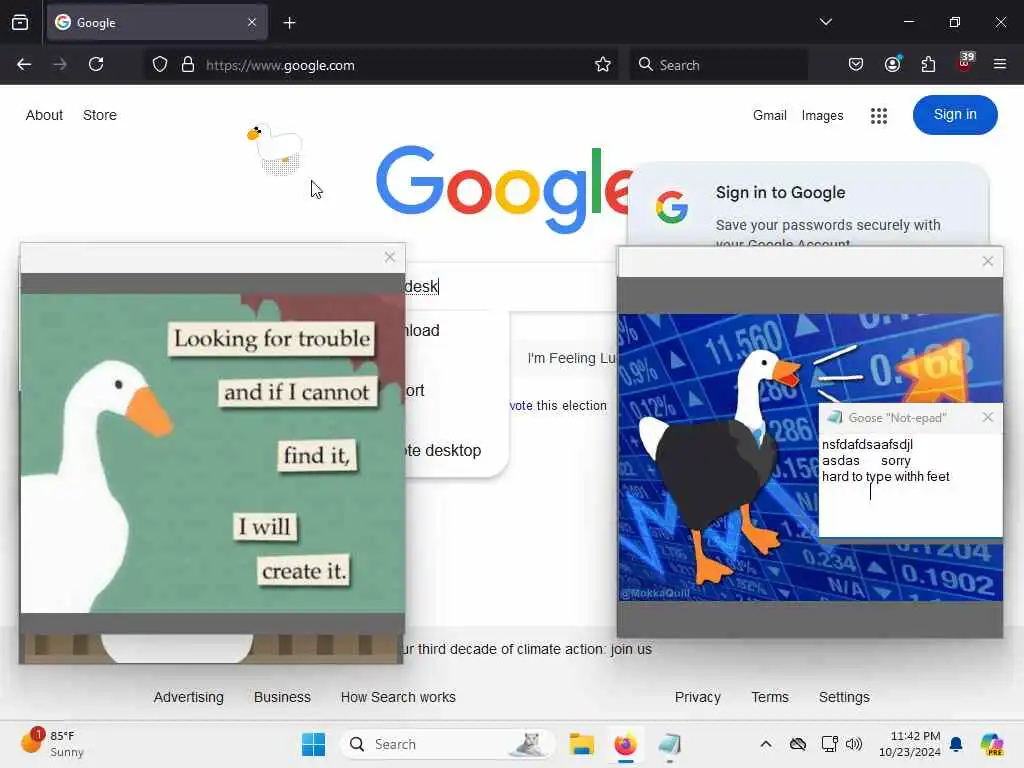Image resolution: width=1024 pixels, height=768 pixels.
Task: Click the Sign in to Google card
Action: [808, 206]
